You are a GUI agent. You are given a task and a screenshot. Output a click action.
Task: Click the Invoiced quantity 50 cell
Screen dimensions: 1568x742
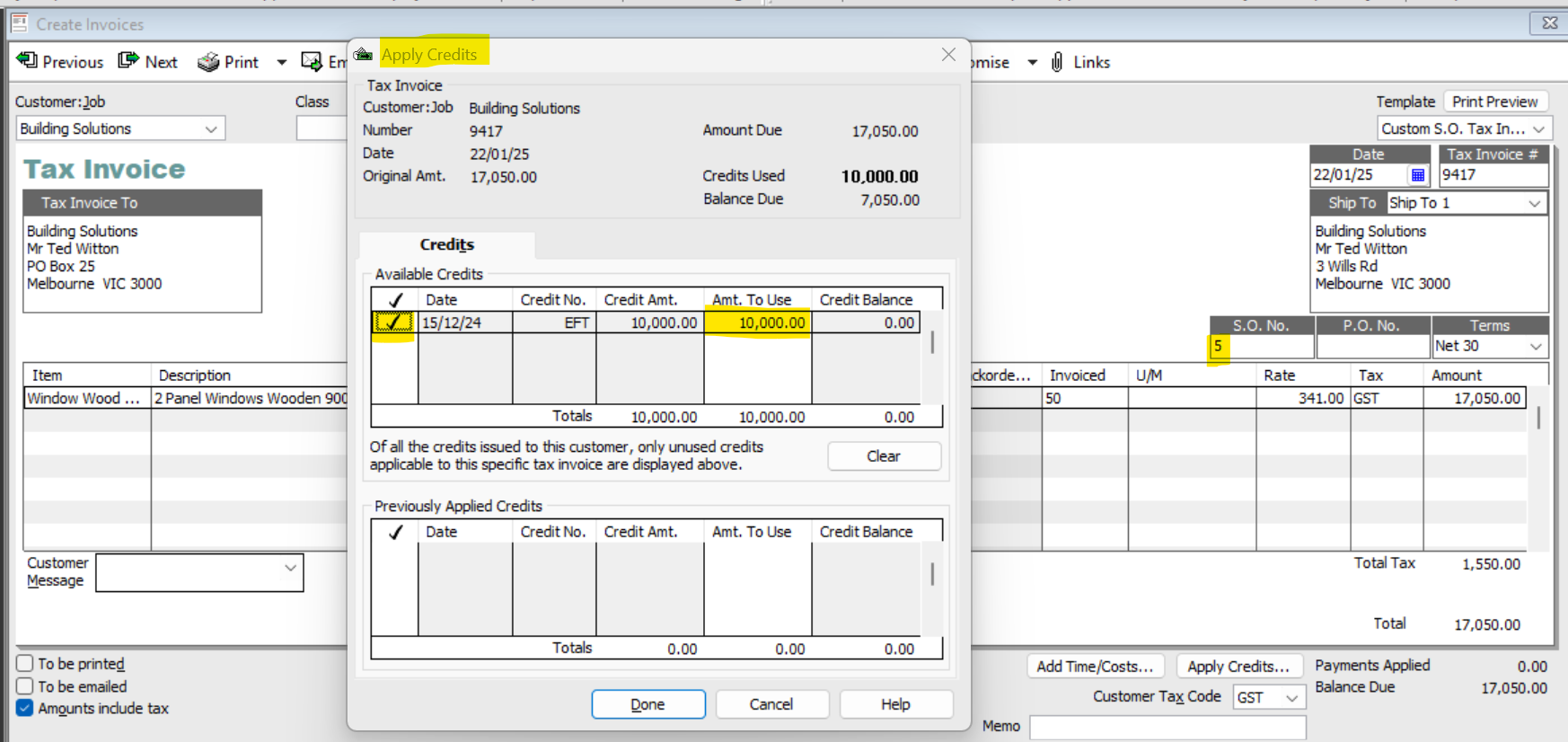1085,398
